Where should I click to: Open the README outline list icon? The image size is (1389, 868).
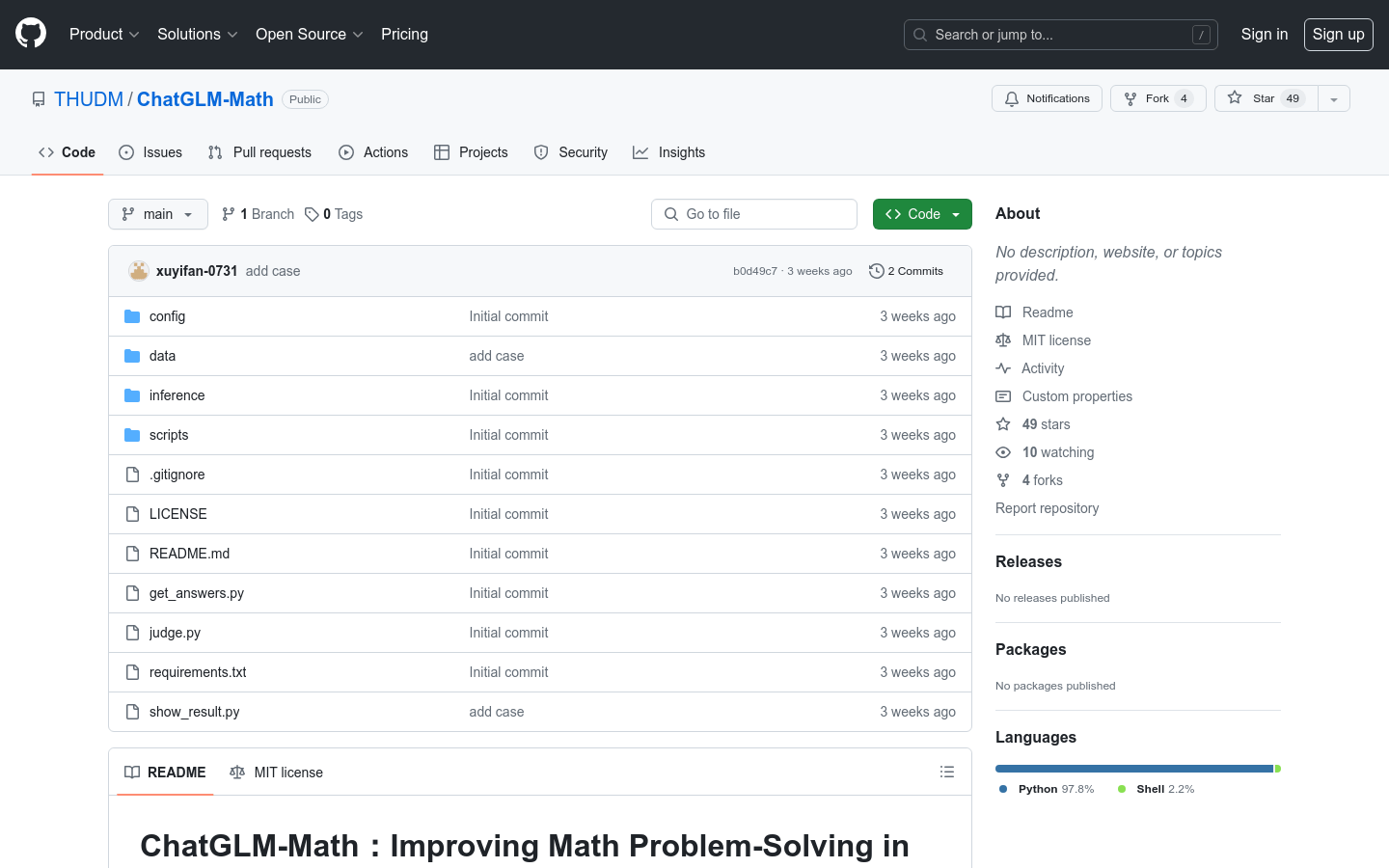click(x=947, y=772)
